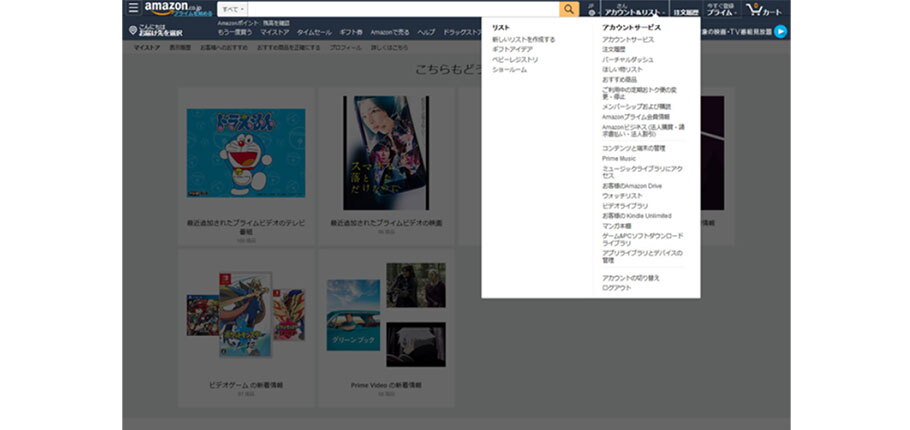This screenshot has height=430, width=910.
Task: Click ショールーム in list menu
Action: click(x=510, y=69)
